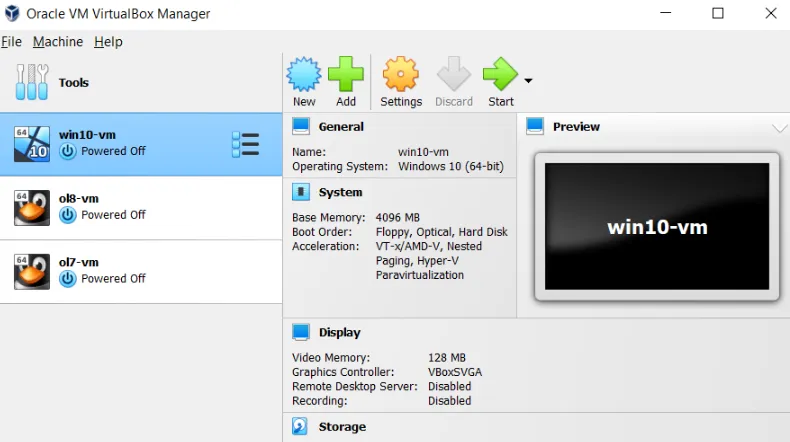Screen dimensions: 790x442
Task: Click the New virtual machine icon
Action: coord(304,74)
